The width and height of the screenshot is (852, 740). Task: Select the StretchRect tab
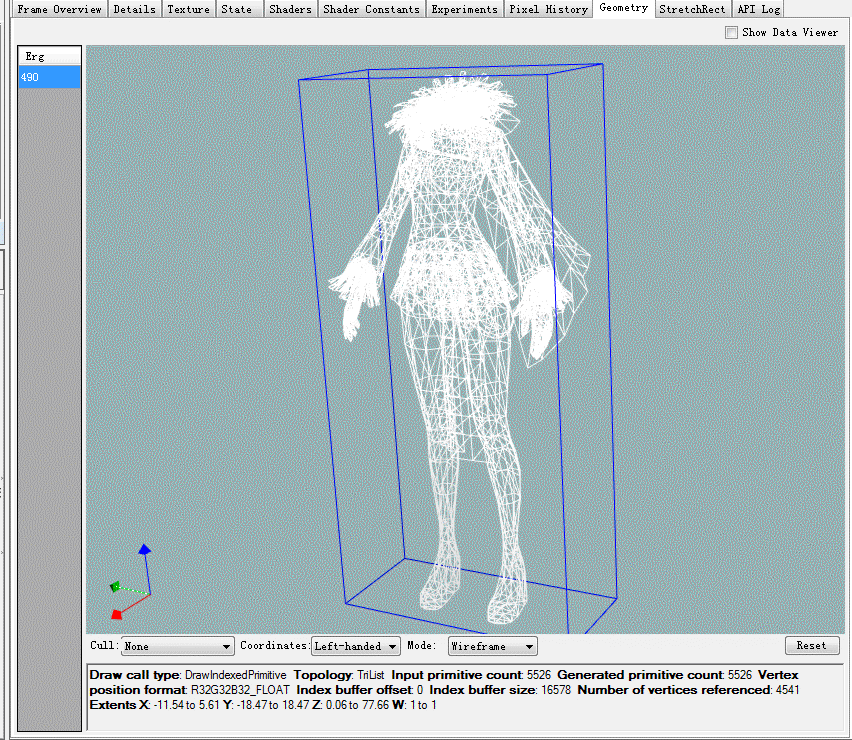(692, 9)
